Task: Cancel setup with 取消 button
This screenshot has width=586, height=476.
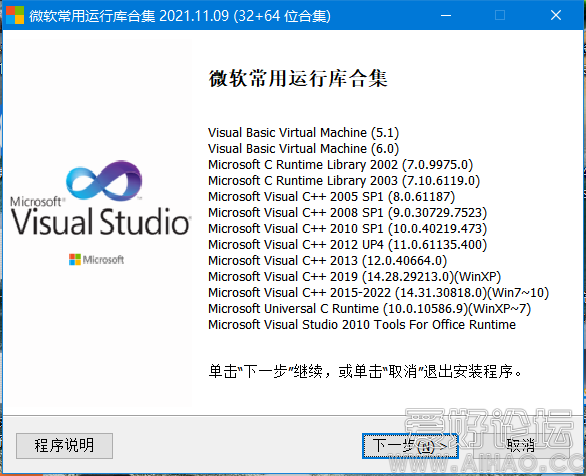Action: tap(521, 445)
